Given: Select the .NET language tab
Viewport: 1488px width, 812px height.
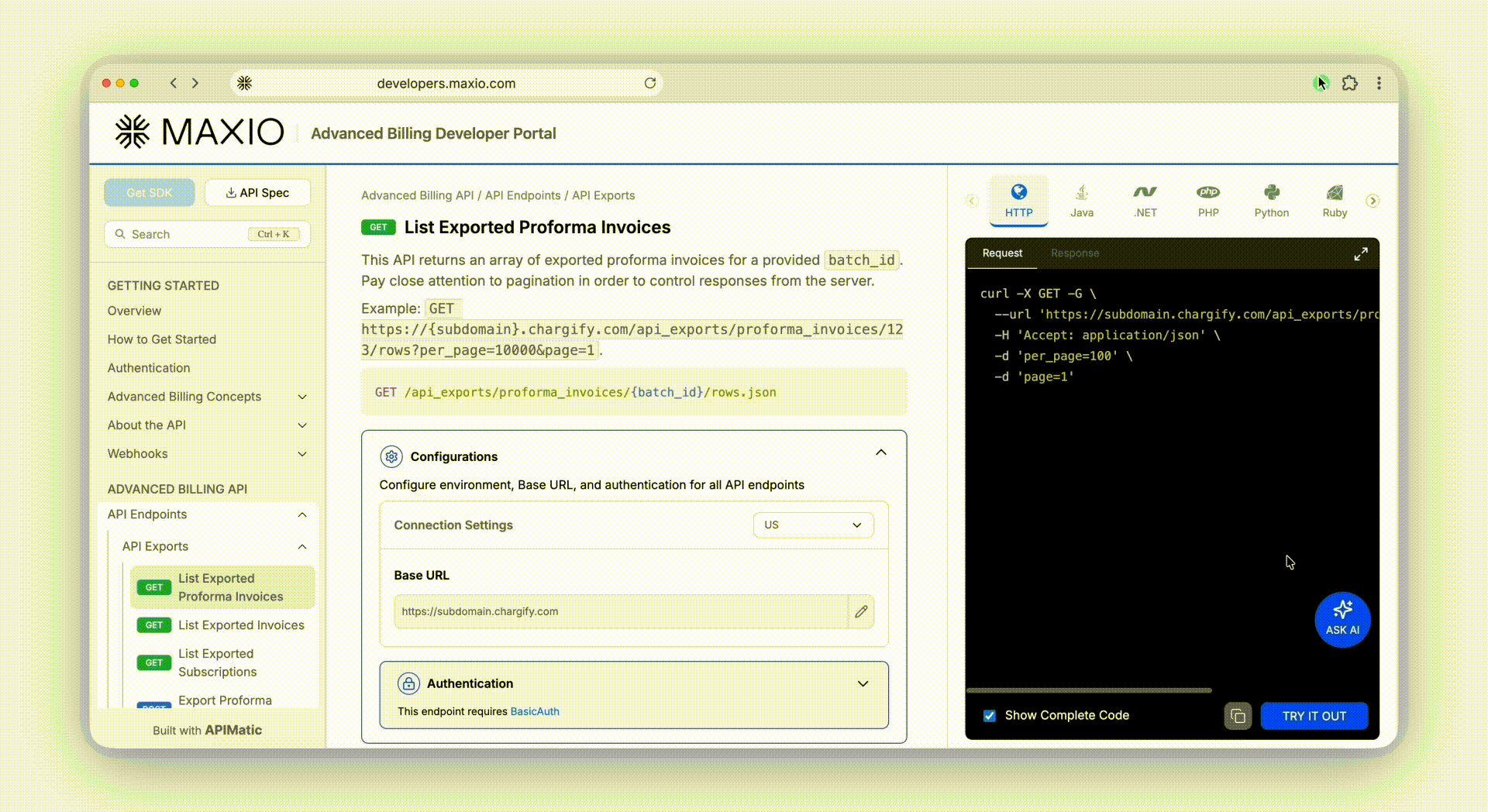Looking at the screenshot, I should click(x=1145, y=200).
